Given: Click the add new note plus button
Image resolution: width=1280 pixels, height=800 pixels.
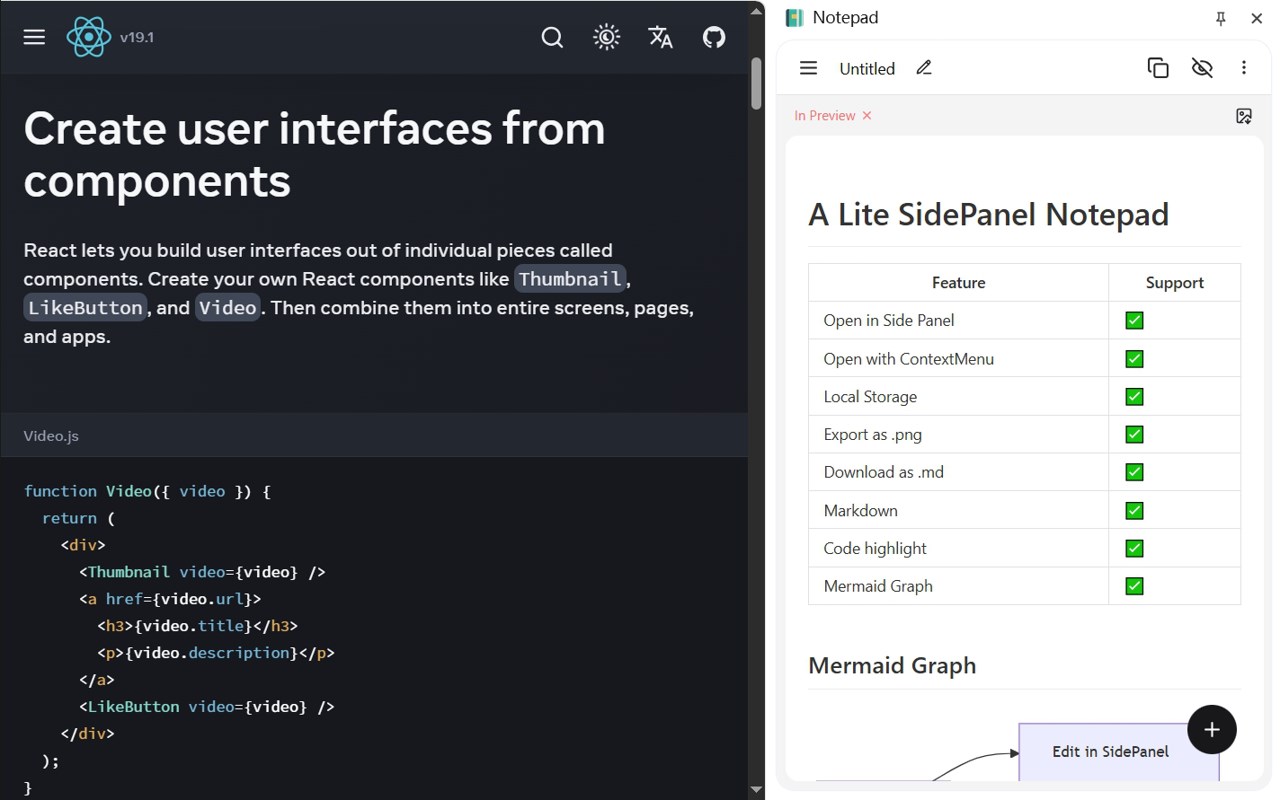Looking at the screenshot, I should pyautogui.click(x=1212, y=729).
